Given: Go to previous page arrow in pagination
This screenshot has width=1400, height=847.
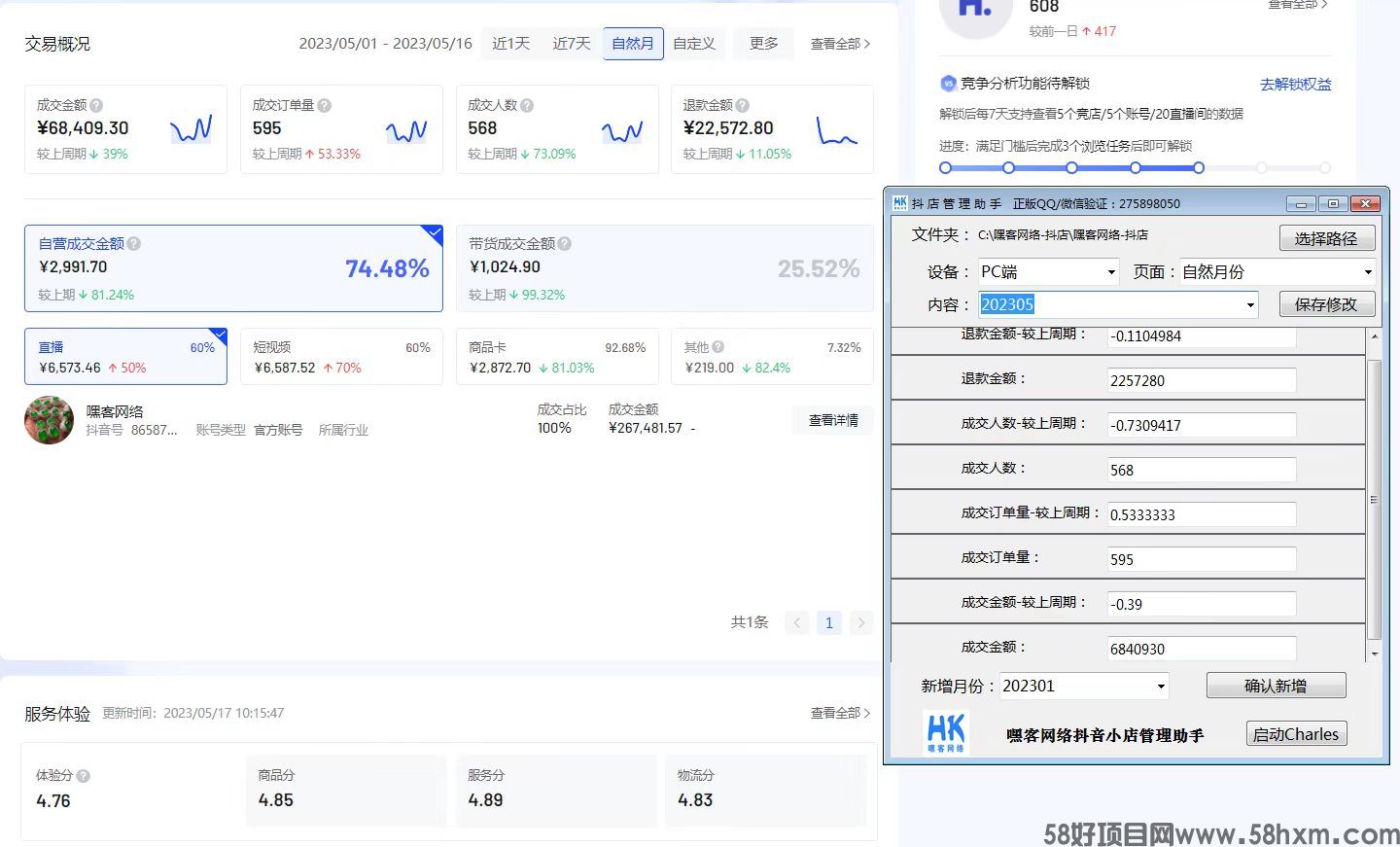Looking at the screenshot, I should point(797,622).
